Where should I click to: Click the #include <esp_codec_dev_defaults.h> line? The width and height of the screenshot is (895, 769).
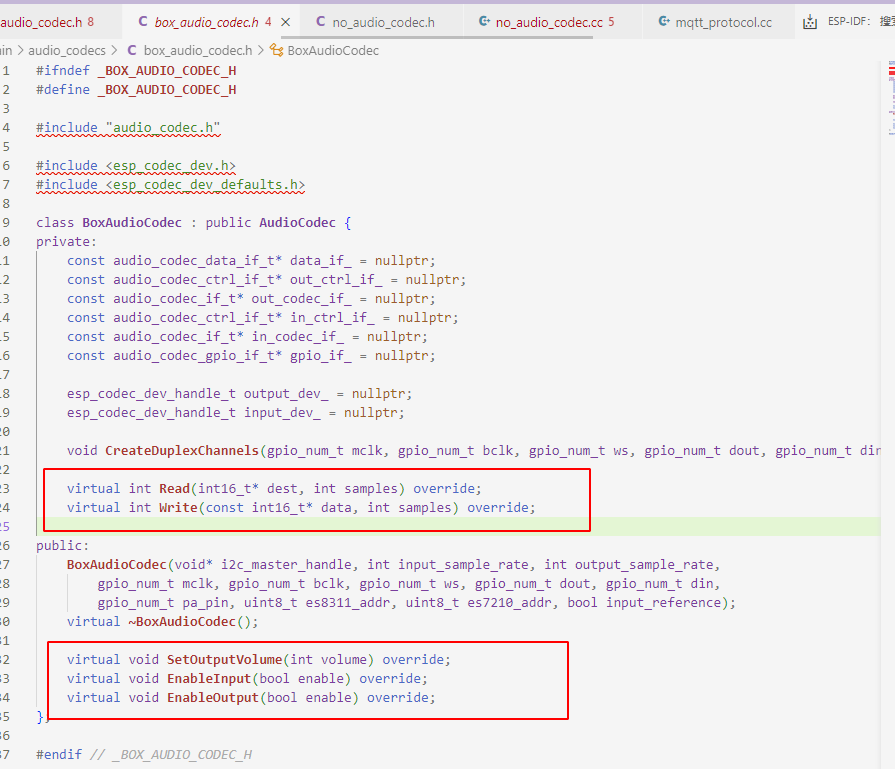pos(170,184)
